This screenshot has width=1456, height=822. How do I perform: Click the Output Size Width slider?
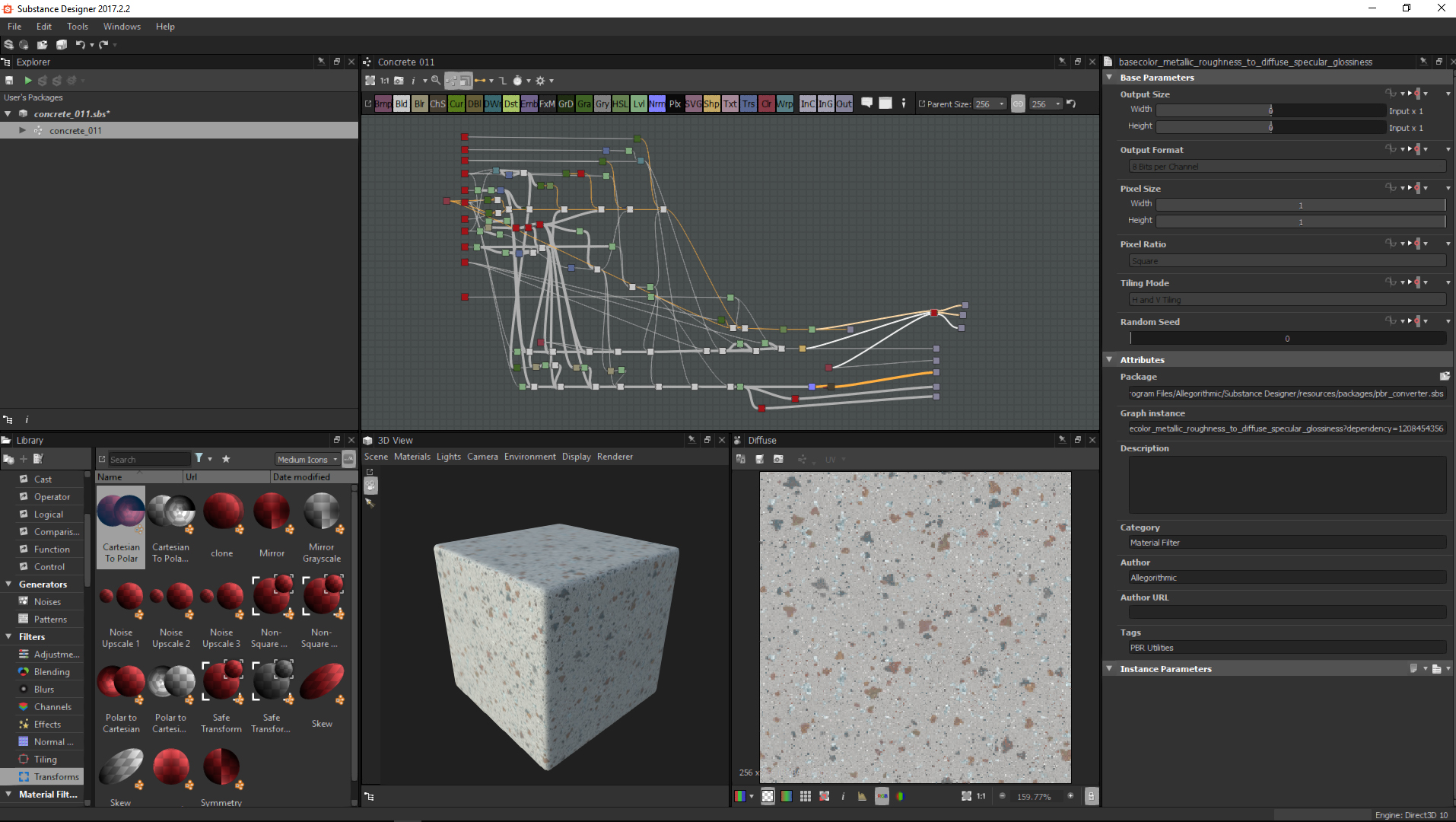pyautogui.click(x=1270, y=110)
